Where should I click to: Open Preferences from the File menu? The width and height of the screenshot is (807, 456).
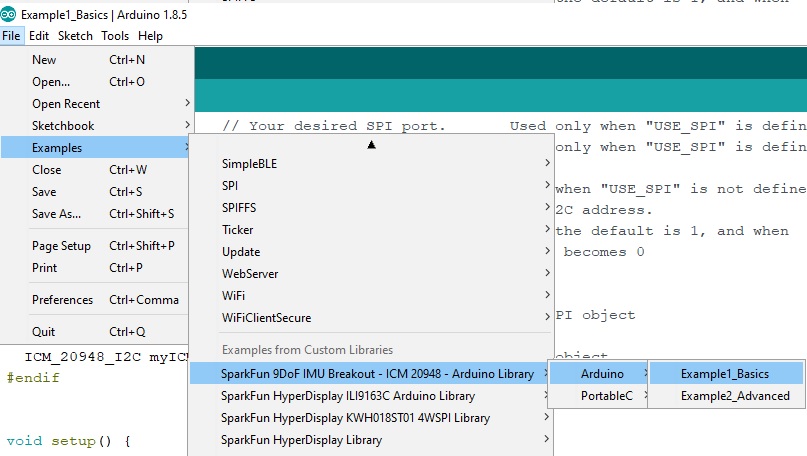pyautogui.click(x=95, y=300)
